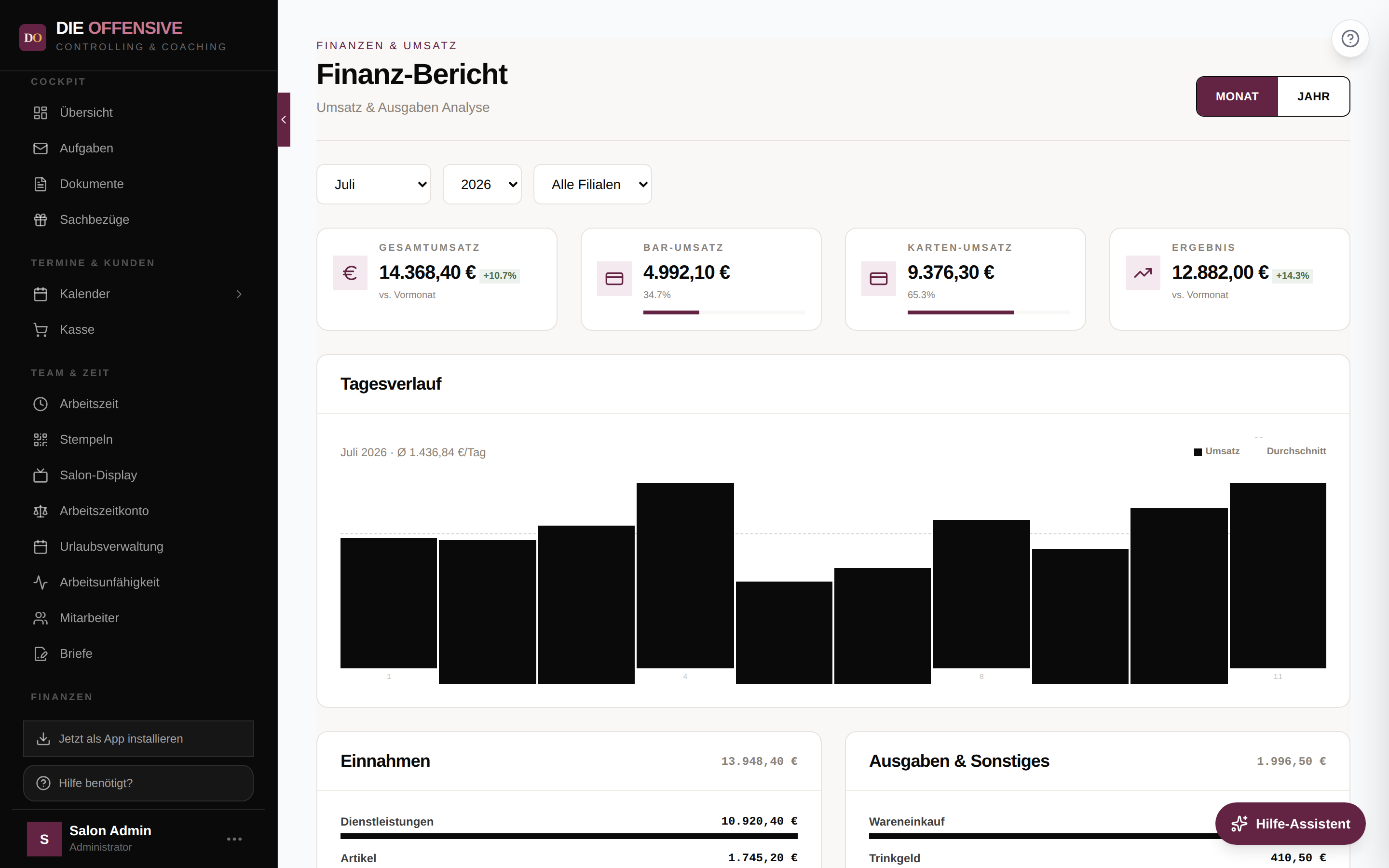This screenshot has height=868, width=1389.
Task: Click the day 11 bar in Tagesverlauf
Action: tap(1278, 575)
